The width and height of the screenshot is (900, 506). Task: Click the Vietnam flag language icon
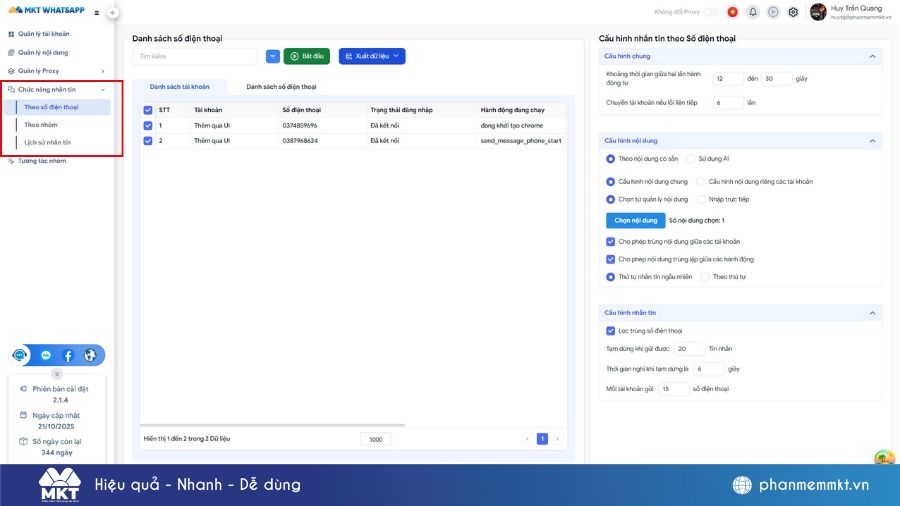tap(733, 12)
